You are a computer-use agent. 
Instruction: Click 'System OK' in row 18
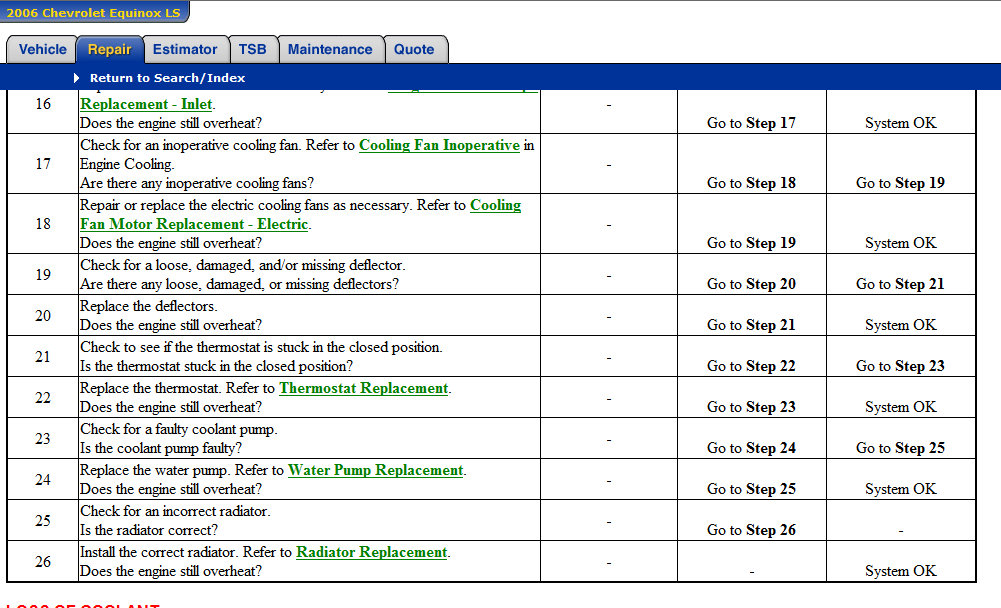click(901, 243)
